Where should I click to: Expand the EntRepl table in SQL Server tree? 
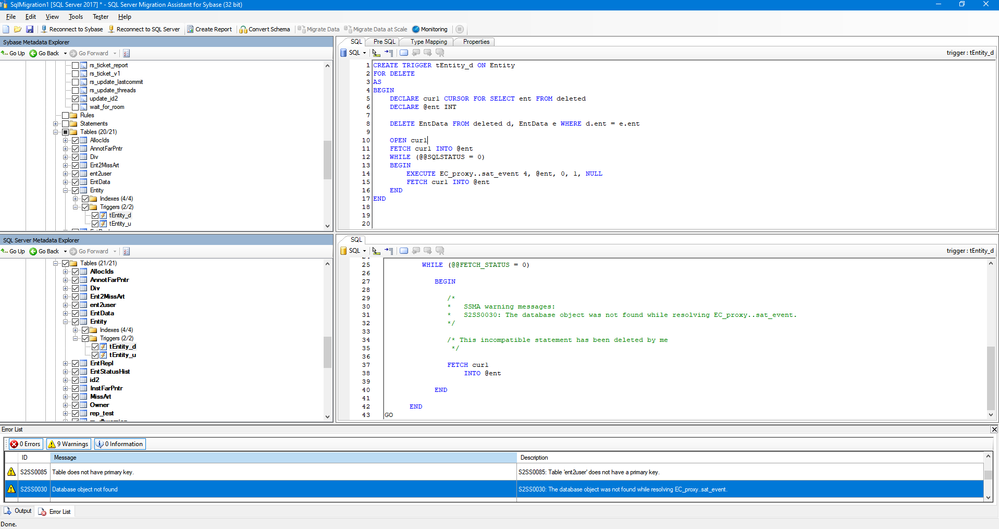66,363
